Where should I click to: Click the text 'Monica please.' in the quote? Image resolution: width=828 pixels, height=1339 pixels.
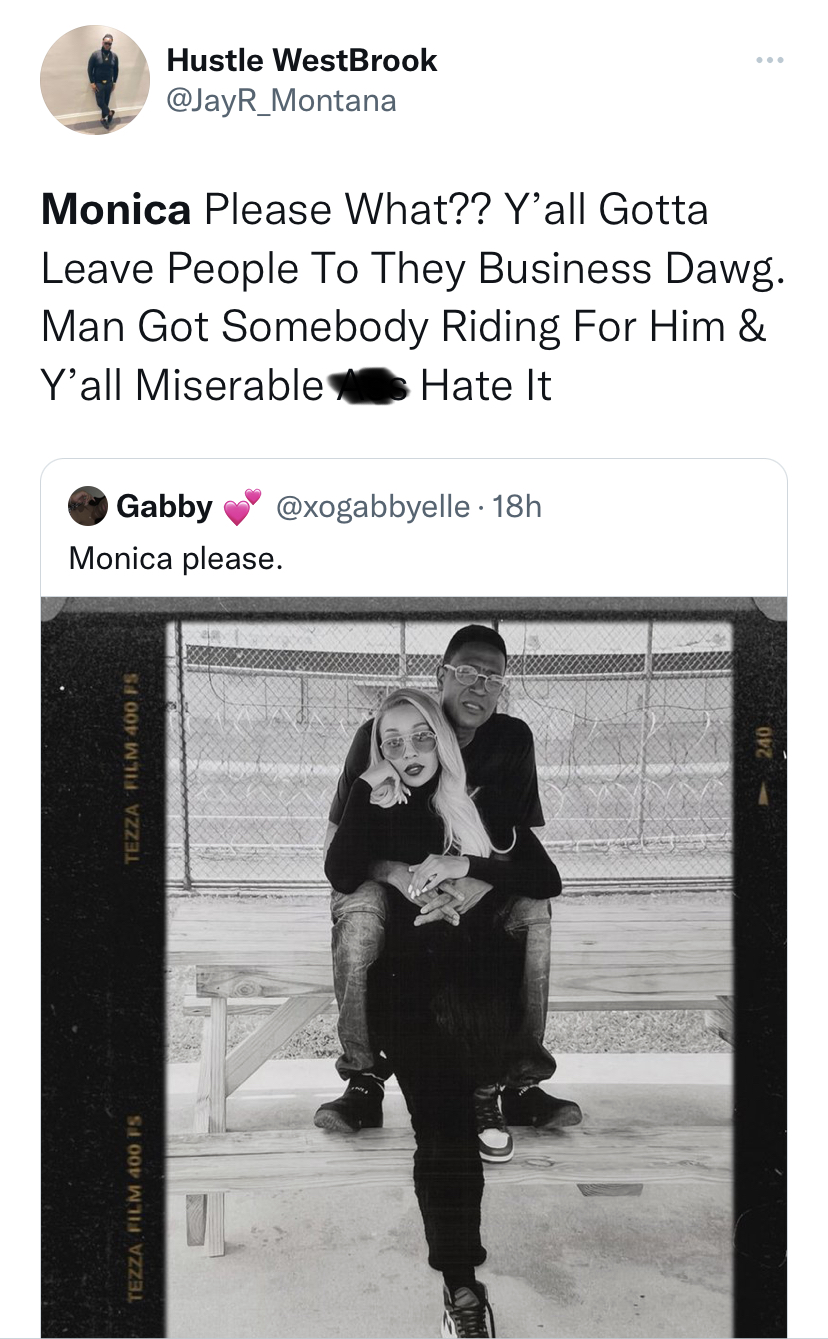tap(176, 558)
